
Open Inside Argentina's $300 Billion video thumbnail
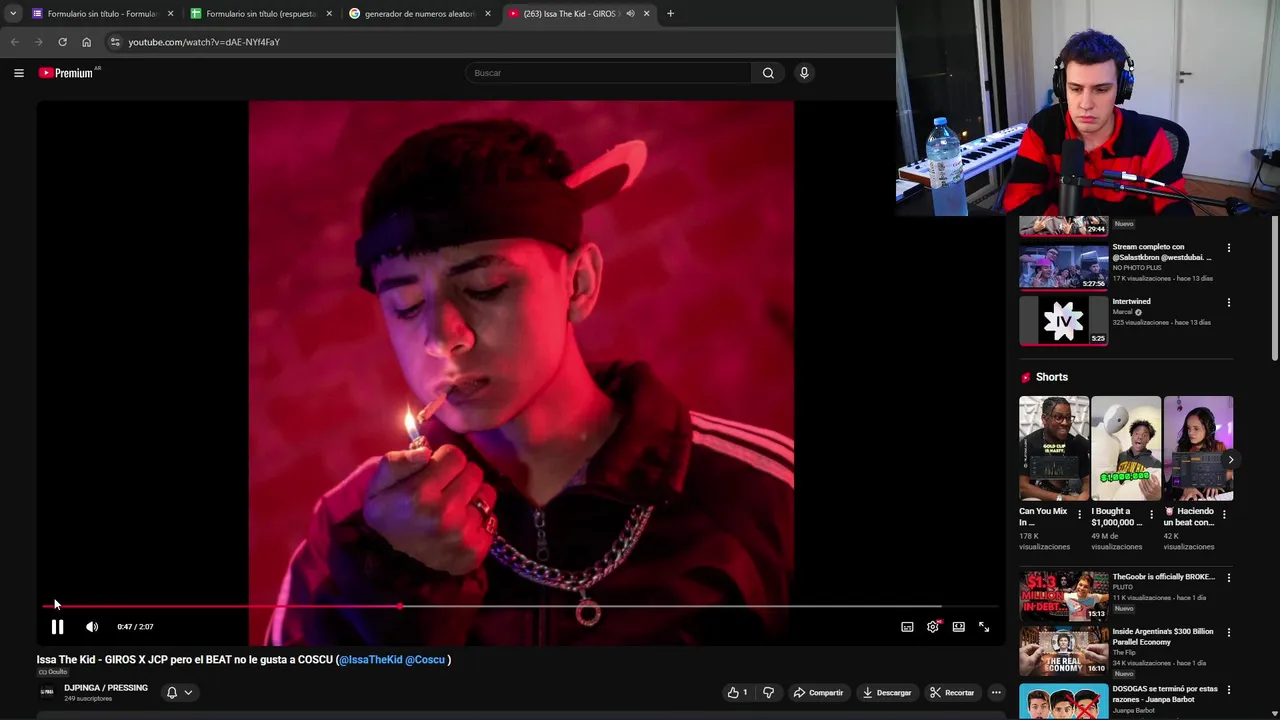1063,651
